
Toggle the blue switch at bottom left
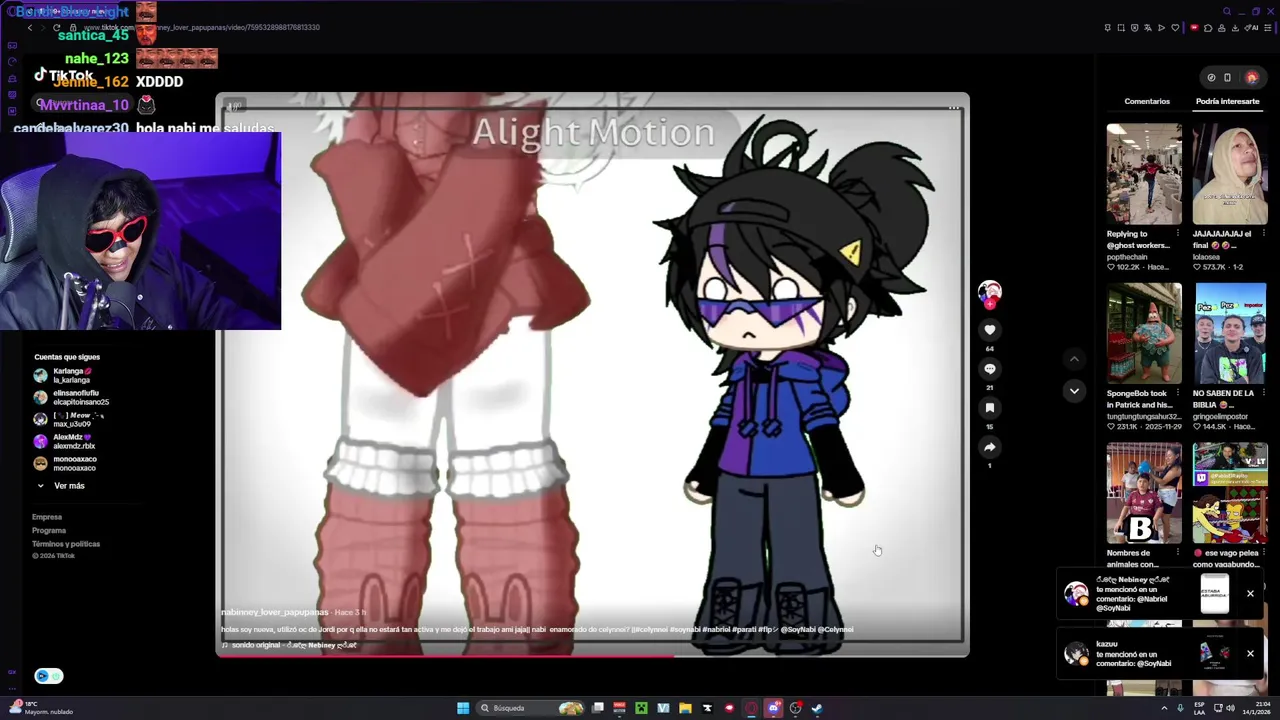click(49, 676)
